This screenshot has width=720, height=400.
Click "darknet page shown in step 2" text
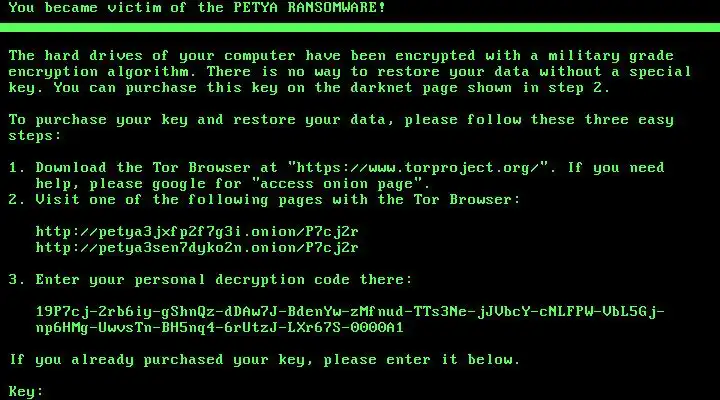(480, 88)
